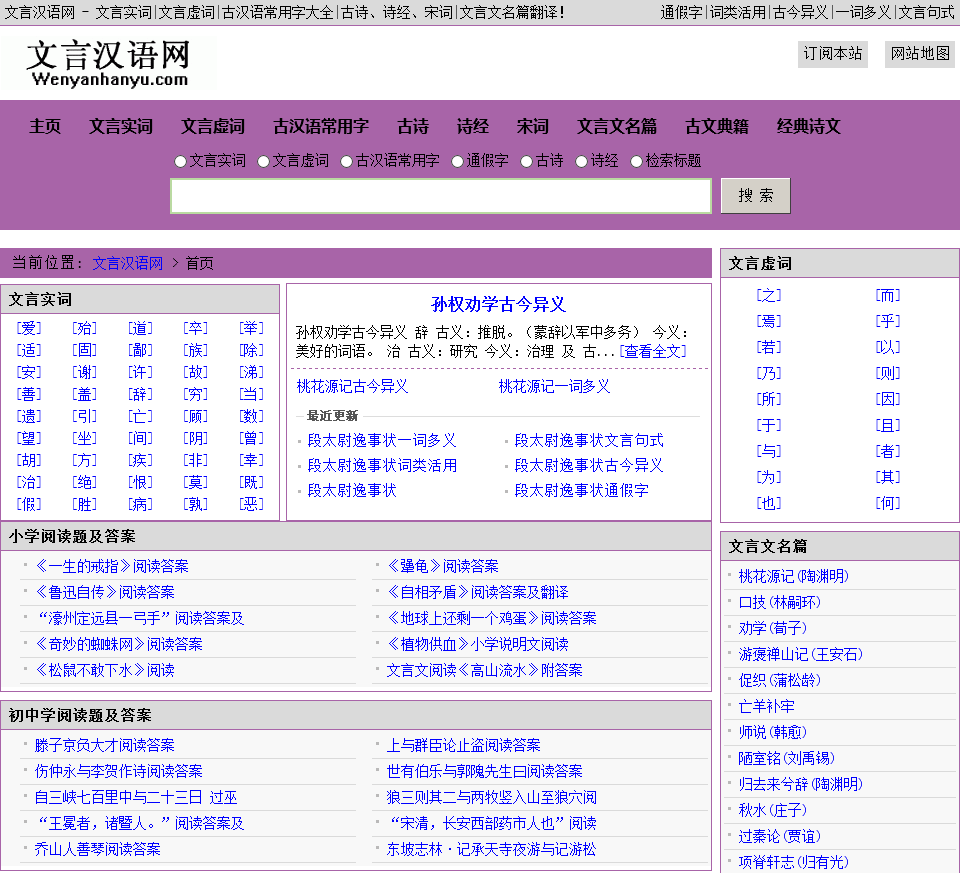
Task: Open 亡羊补牢 link in 文言文名篇
Action: click(766, 706)
